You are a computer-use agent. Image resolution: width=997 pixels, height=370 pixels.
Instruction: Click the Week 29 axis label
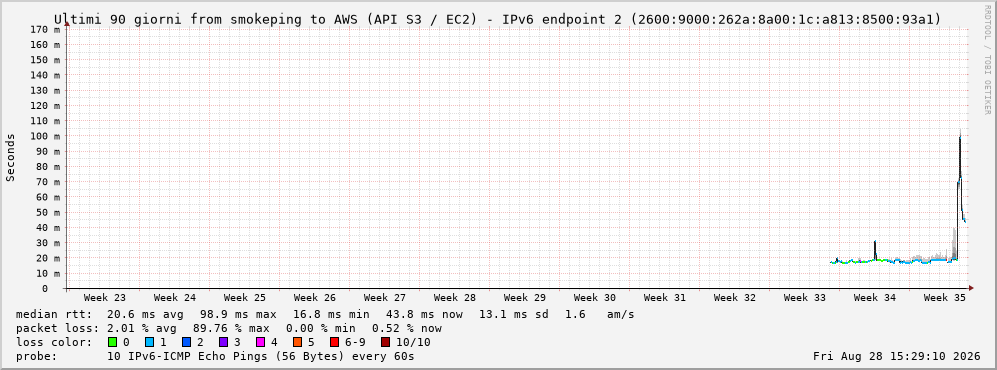click(525, 298)
